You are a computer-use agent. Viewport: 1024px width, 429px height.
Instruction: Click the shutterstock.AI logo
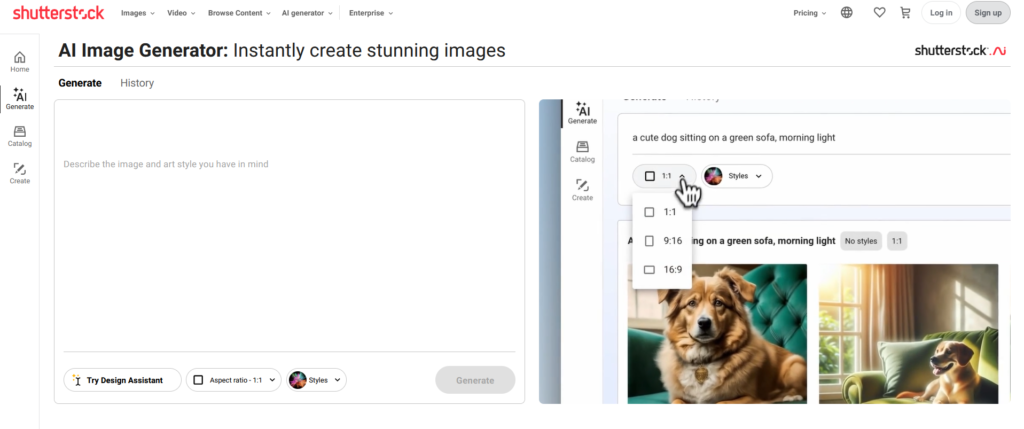(x=960, y=51)
